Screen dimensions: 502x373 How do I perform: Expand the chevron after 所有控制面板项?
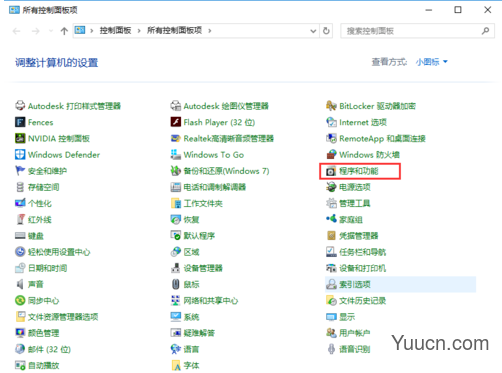(x=210, y=31)
